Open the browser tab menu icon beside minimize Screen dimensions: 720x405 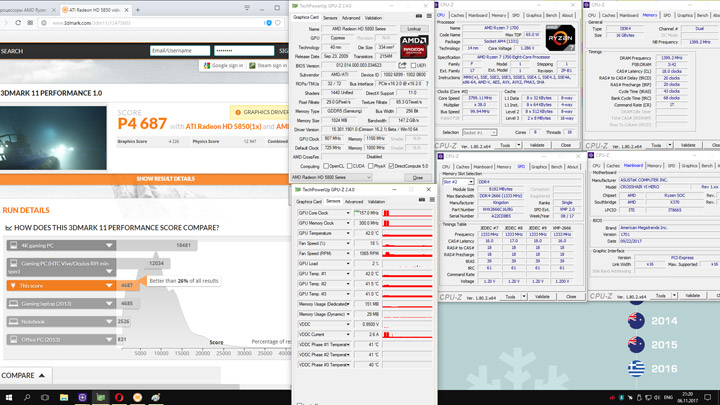247,8
